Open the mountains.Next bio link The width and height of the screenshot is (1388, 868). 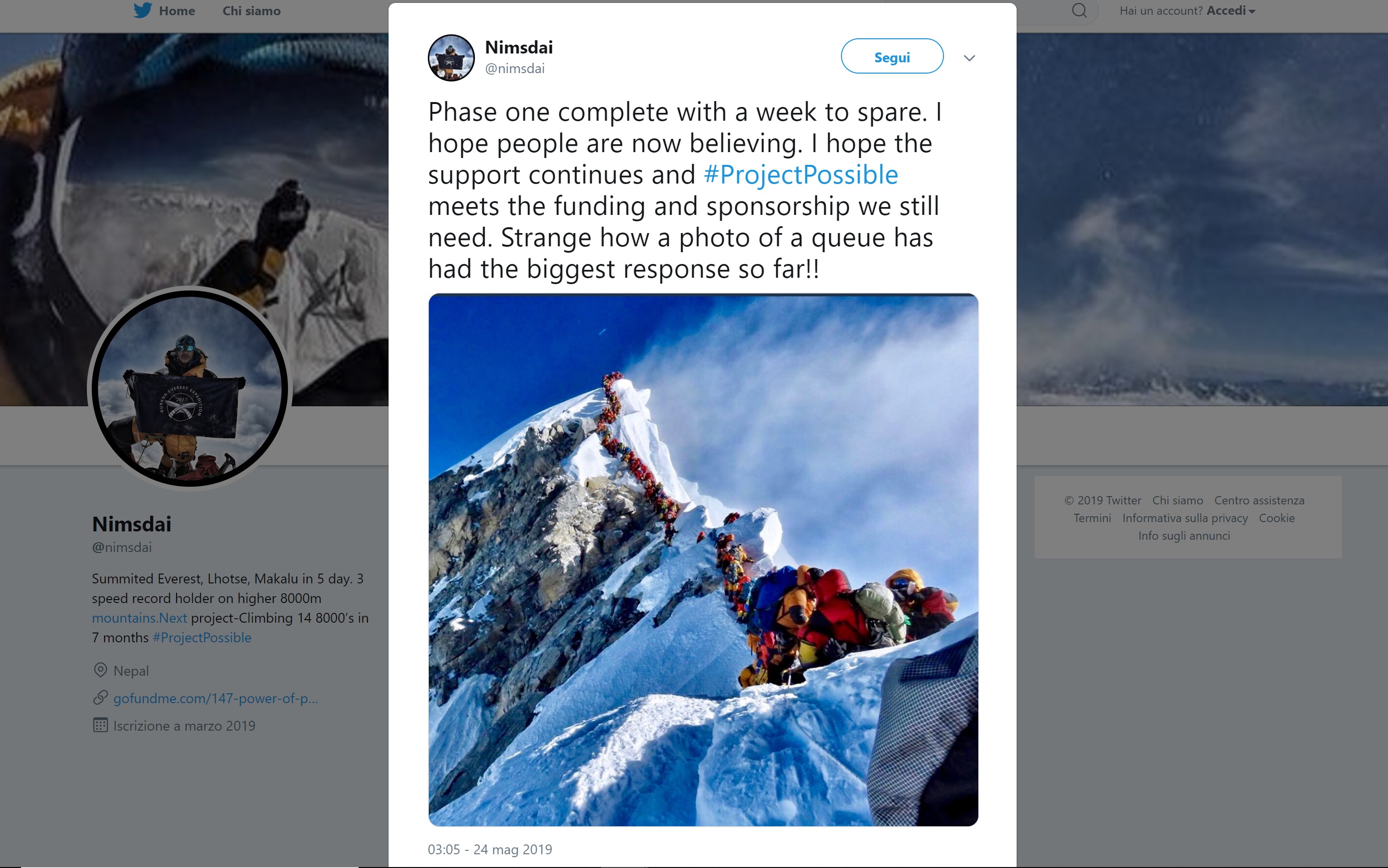[x=139, y=618]
